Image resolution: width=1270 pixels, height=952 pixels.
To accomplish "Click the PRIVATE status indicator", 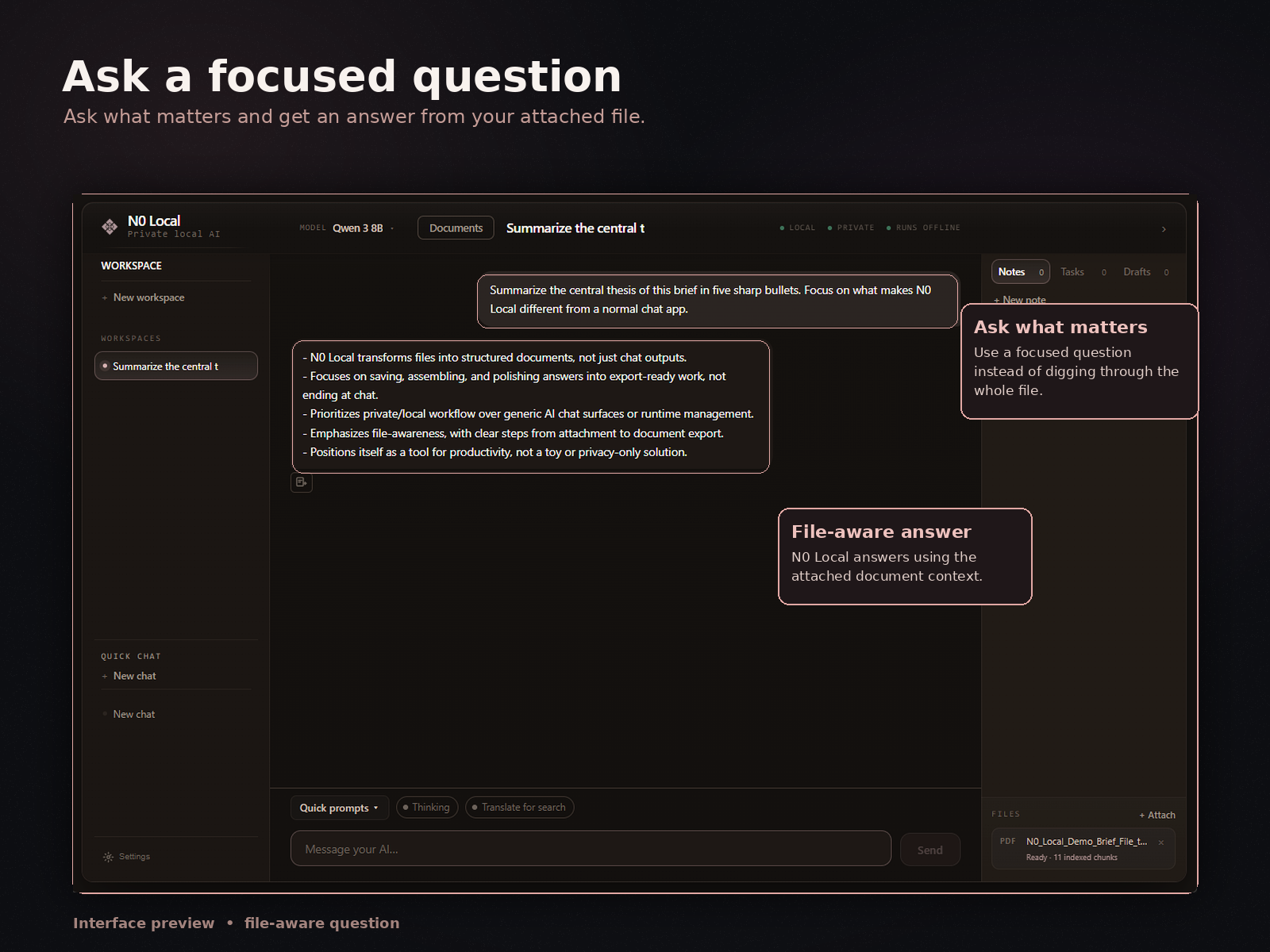I will point(851,228).
